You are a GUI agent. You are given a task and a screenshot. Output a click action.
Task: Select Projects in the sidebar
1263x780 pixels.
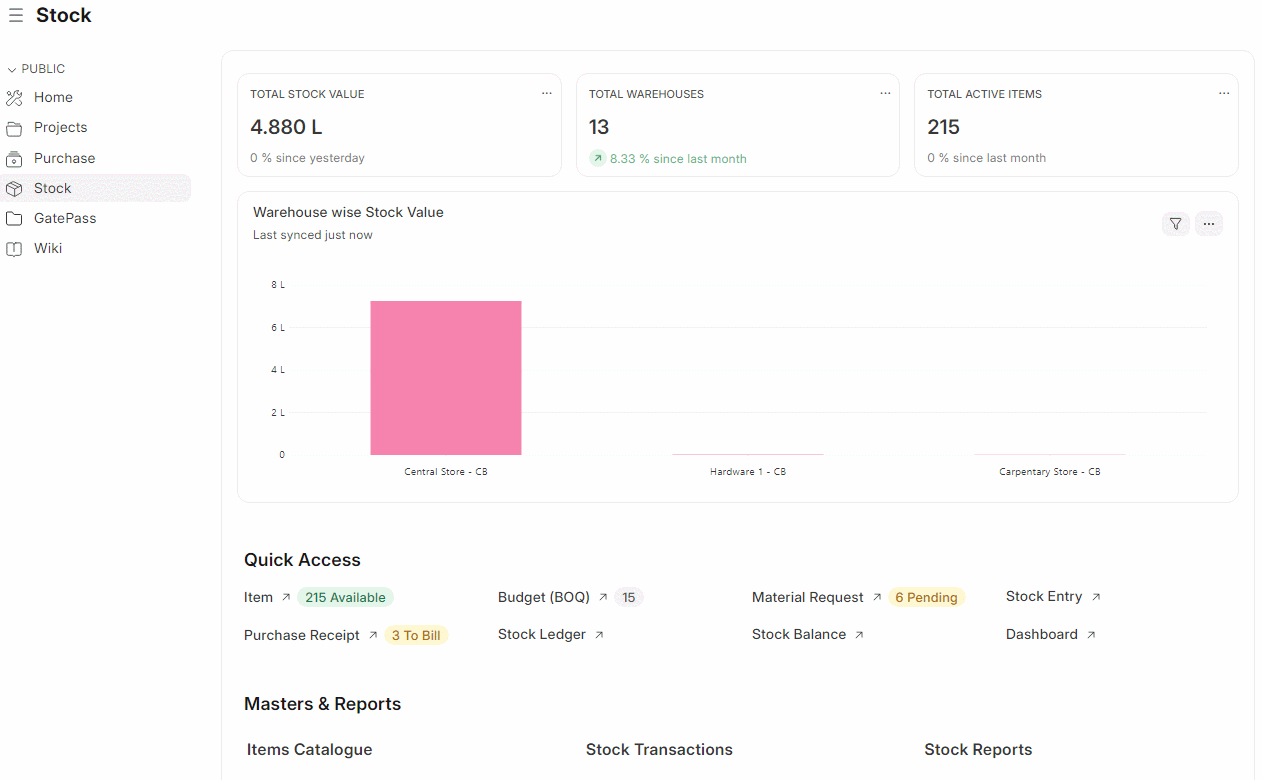tap(60, 128)
